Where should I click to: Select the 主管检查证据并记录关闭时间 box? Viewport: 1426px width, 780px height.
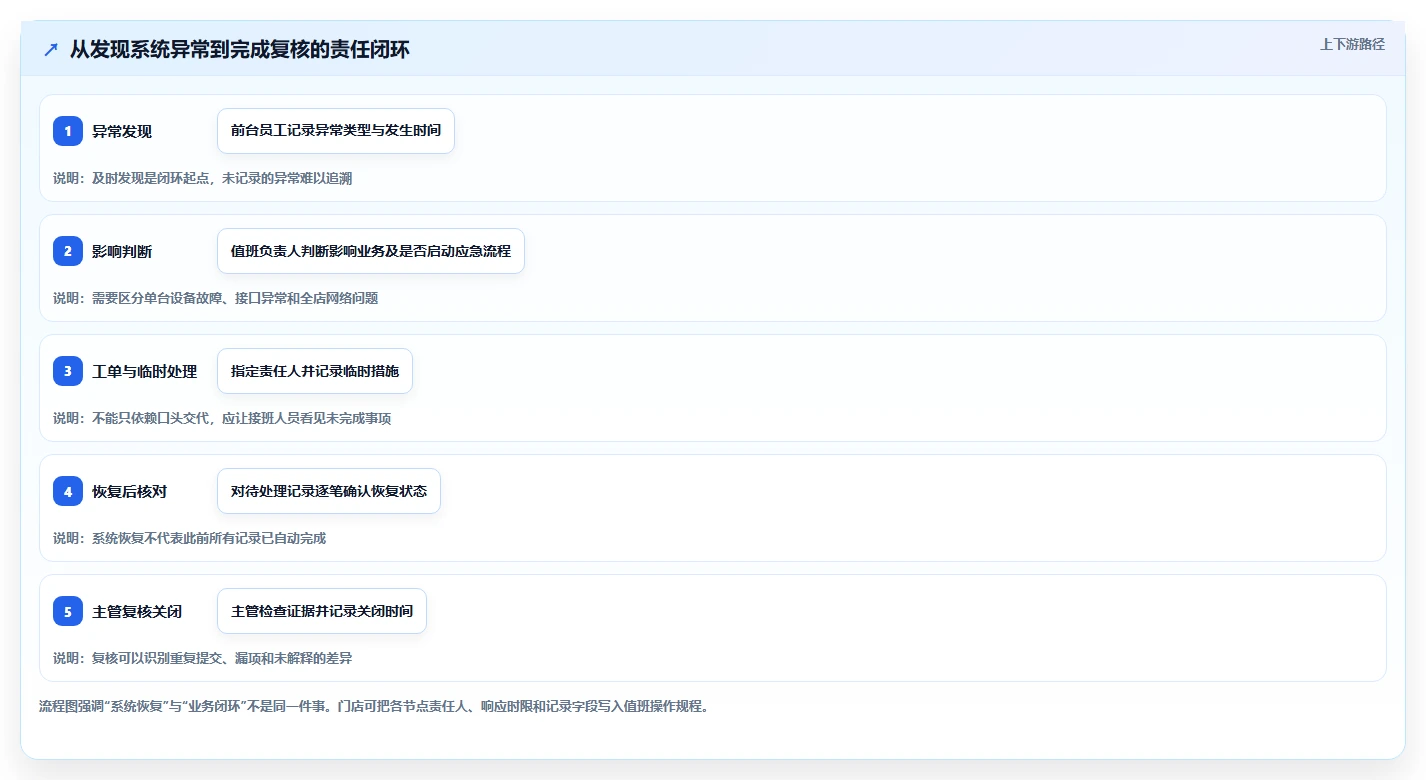[x=322, y=611]
